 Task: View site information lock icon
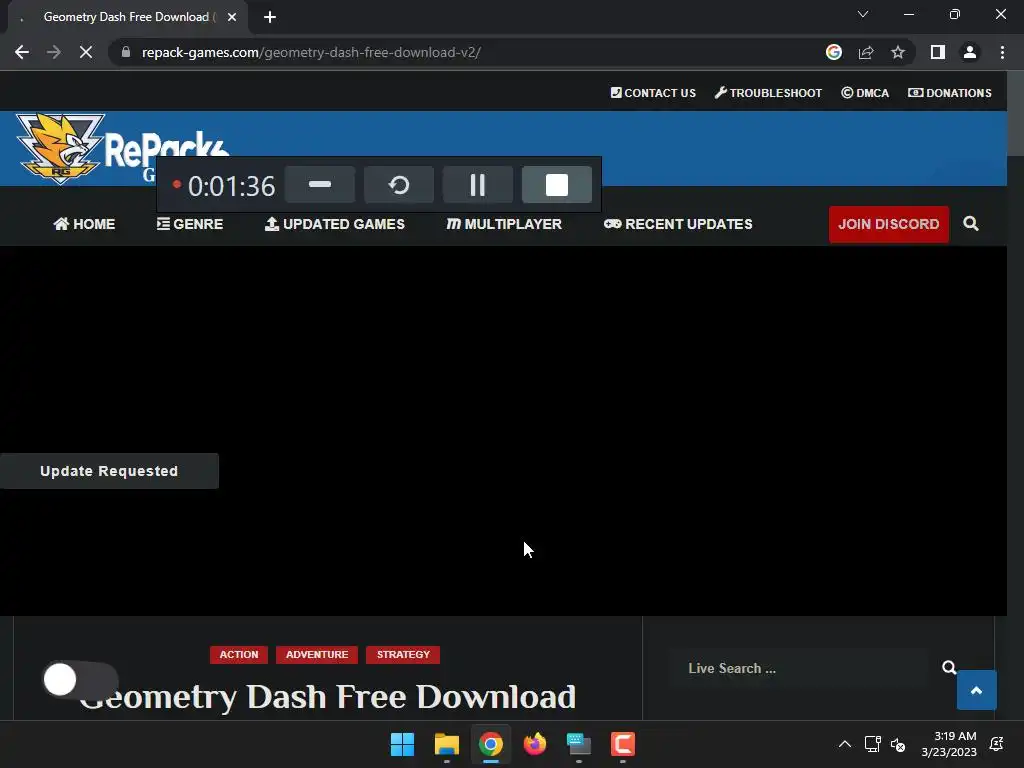[126, 52]
